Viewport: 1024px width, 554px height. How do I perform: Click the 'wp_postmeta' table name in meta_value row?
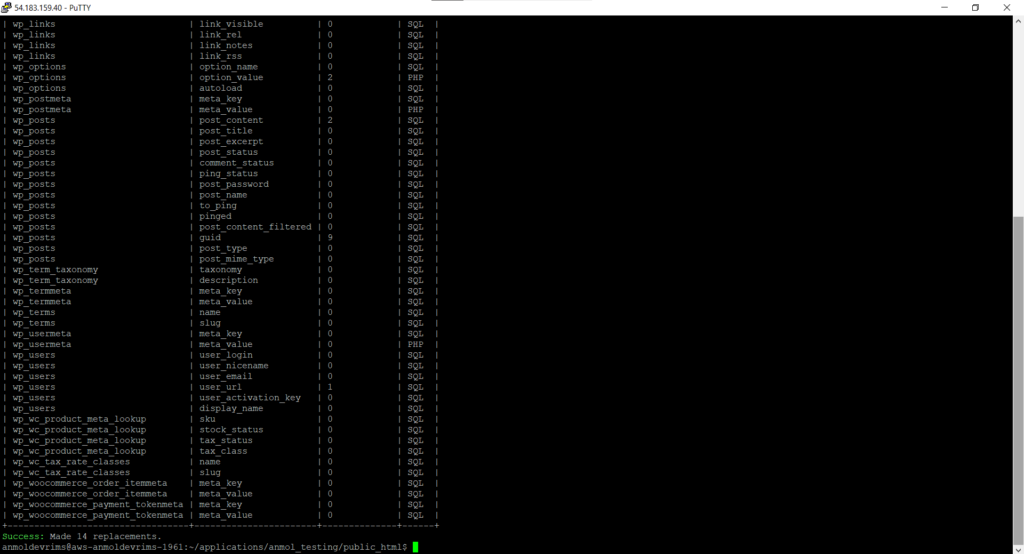pyautogui.click(x=42, y=110)
